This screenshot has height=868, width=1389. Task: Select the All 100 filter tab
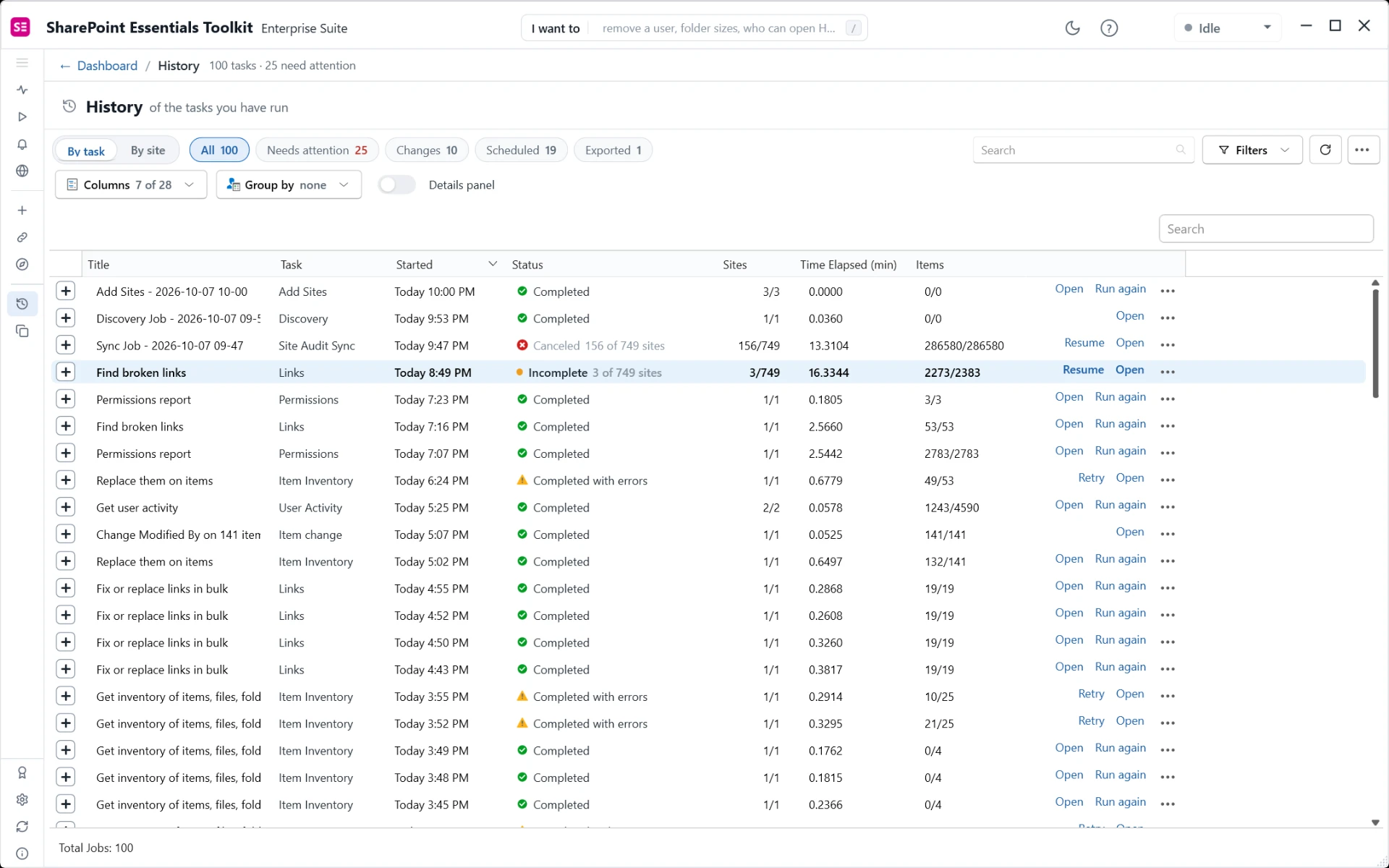coord(219,150)
